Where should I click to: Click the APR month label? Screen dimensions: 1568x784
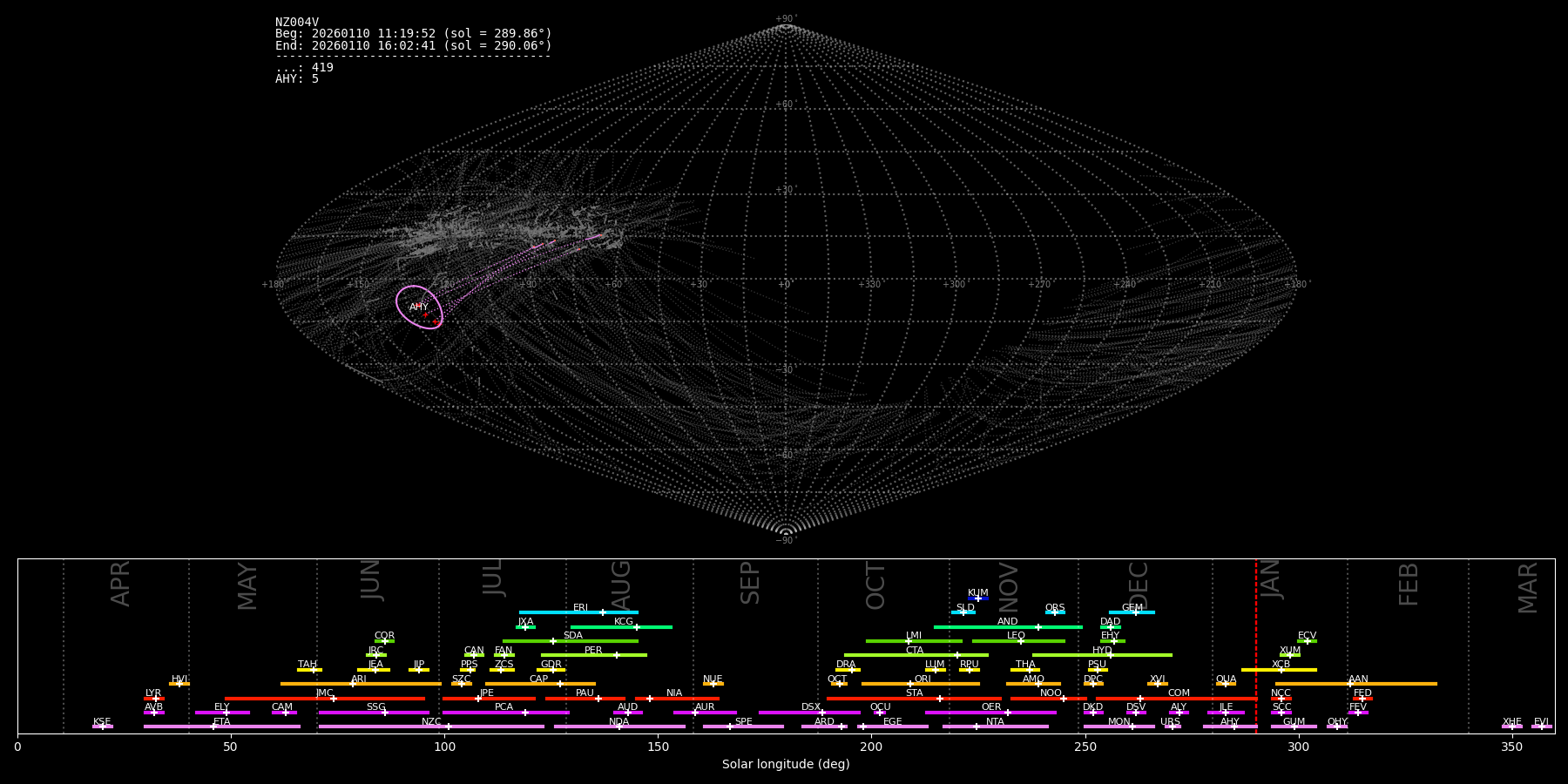point(120,584)
